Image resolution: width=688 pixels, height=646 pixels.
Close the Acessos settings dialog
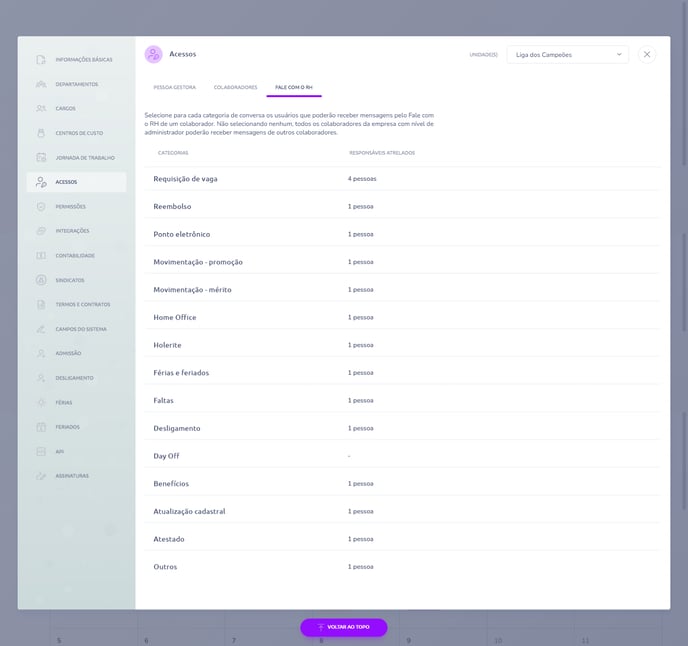click(x=647, y=54)
